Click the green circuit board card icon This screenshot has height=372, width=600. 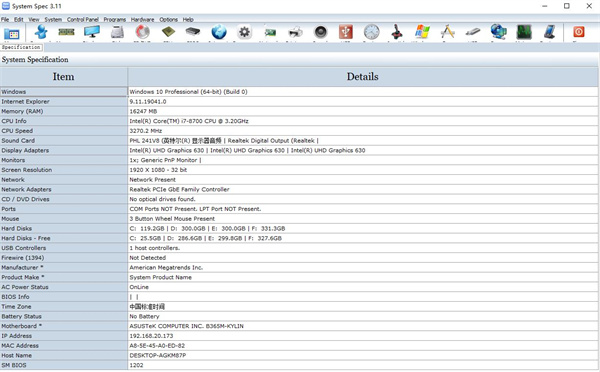point(270,33)
